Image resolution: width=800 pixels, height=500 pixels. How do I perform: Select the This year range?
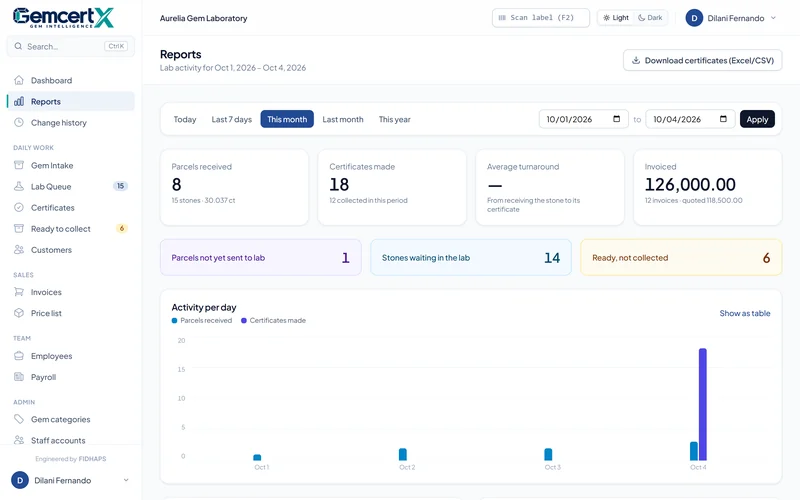tap(394, 119)
